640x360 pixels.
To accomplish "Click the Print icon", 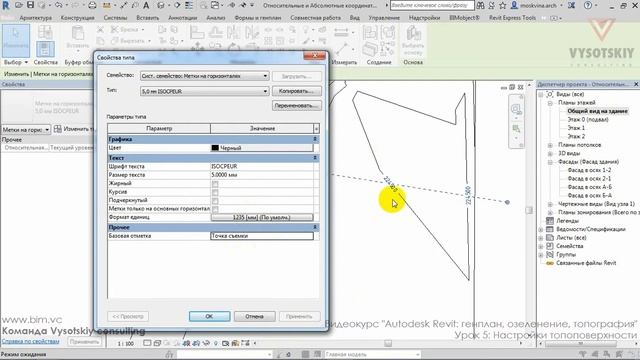I will coord(93,6).
